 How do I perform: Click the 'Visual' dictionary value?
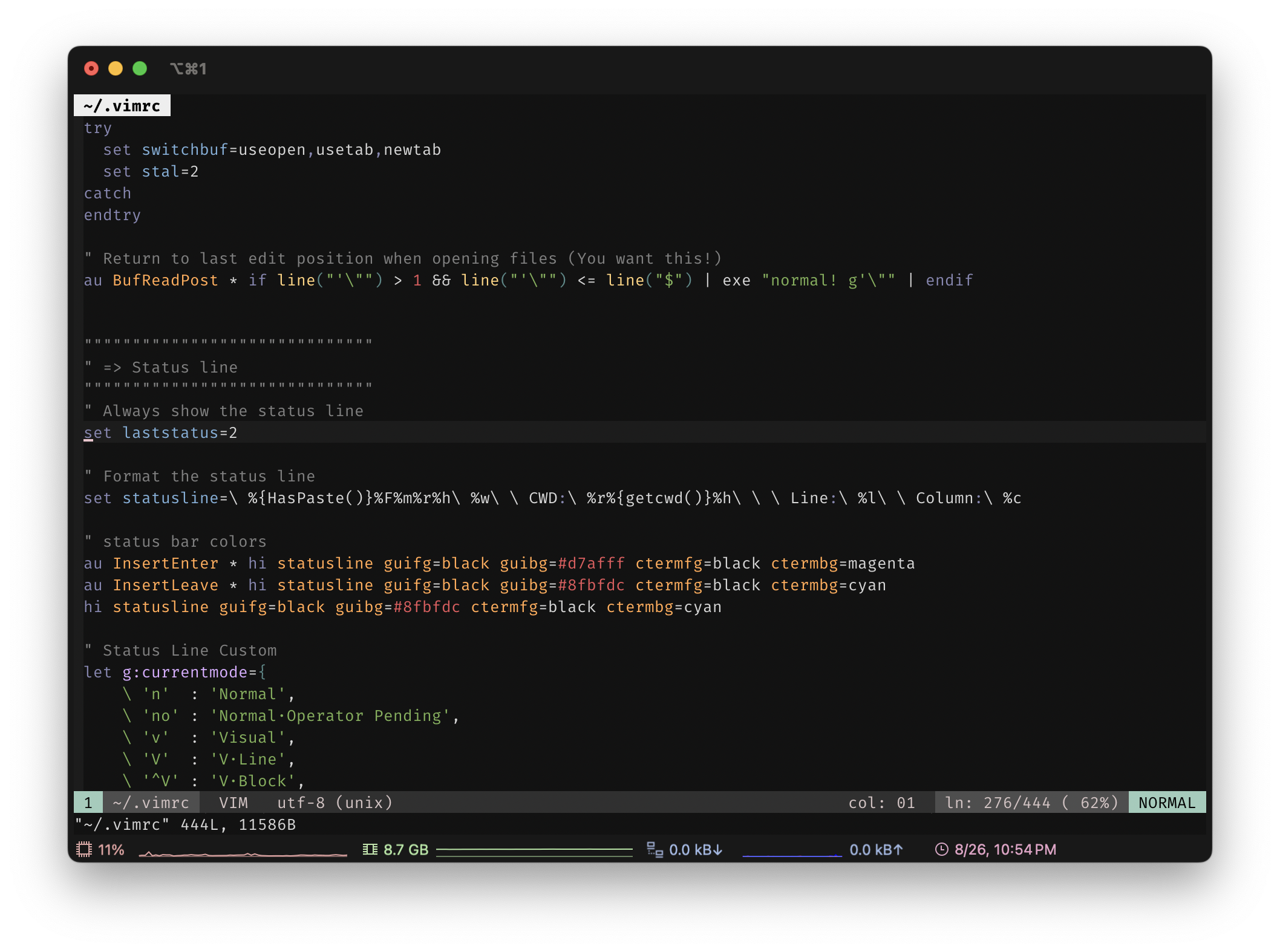click(x=248, y=737)
